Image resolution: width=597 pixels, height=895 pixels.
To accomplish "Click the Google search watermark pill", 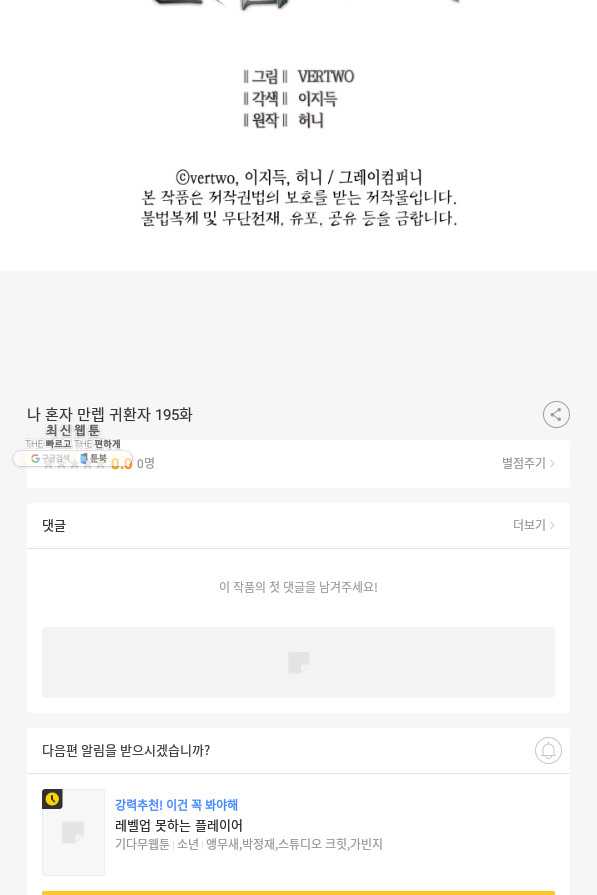I will 50,458.
